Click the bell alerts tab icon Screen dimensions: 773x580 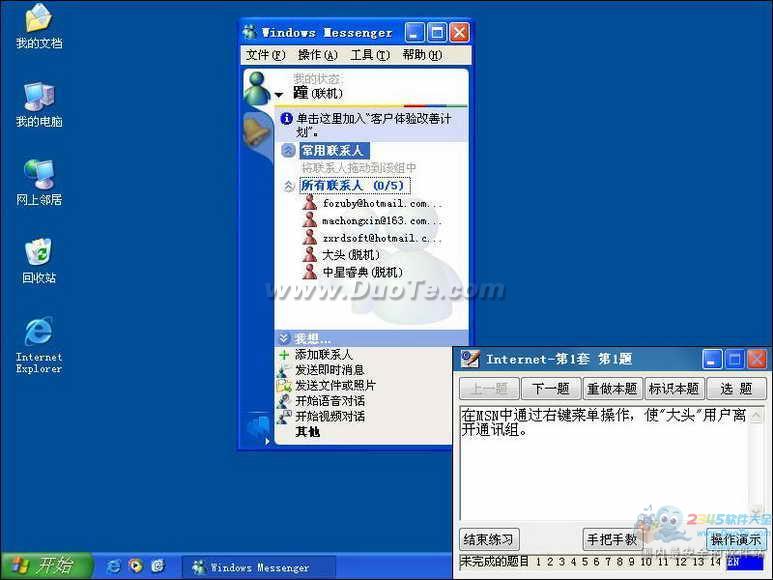click(255, 131)
